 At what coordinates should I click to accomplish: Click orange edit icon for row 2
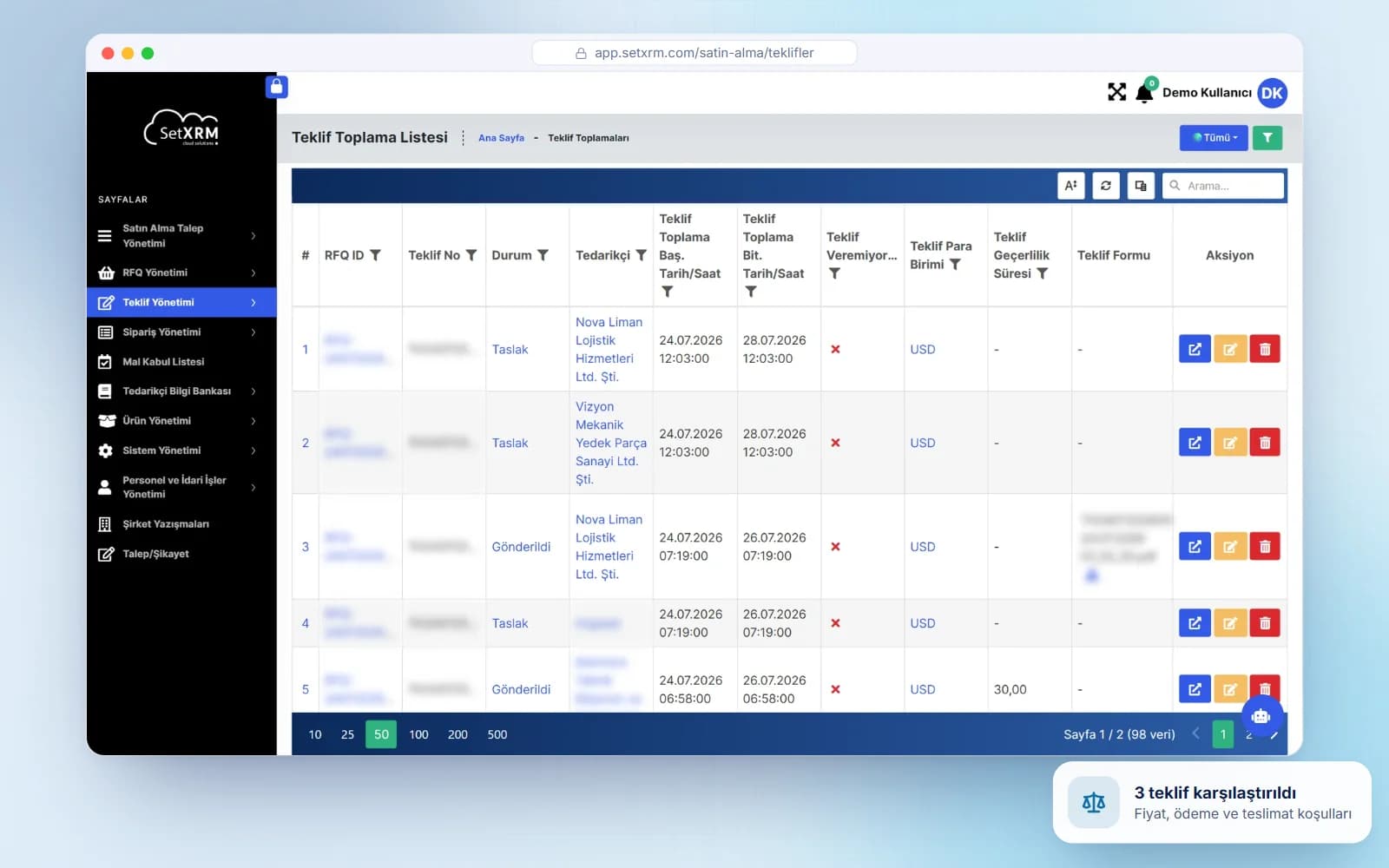1230,443
